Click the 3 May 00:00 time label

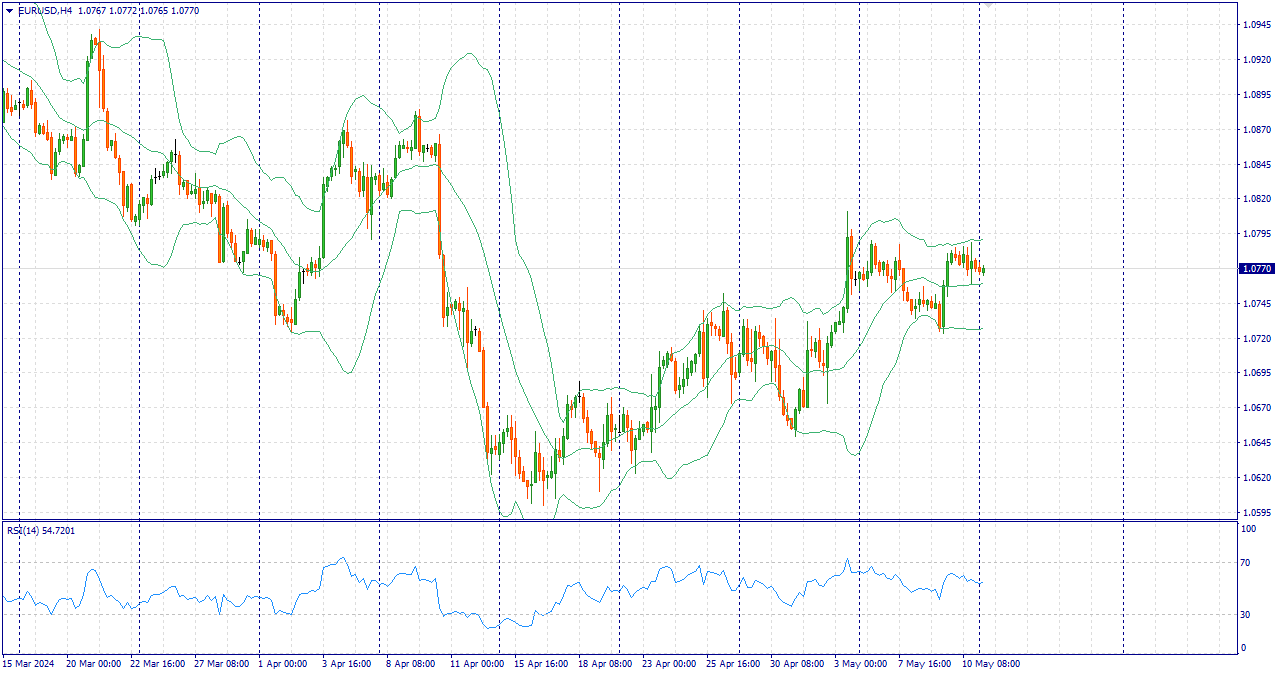click(861, 663)
